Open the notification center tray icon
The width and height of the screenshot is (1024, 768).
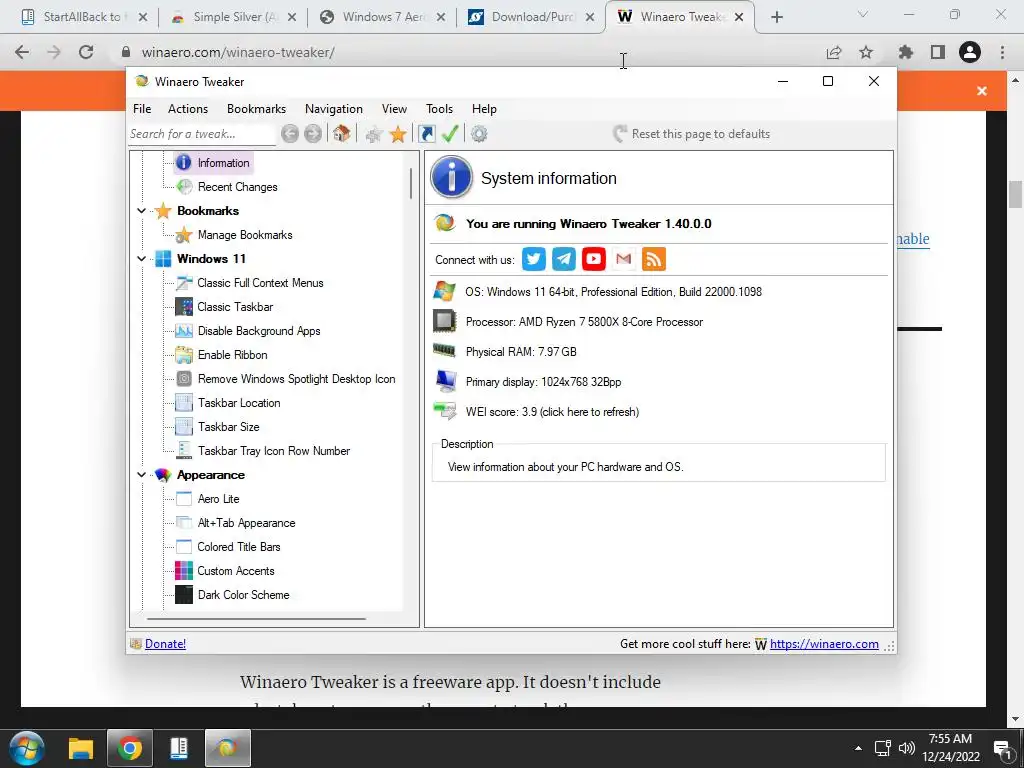1002,749
